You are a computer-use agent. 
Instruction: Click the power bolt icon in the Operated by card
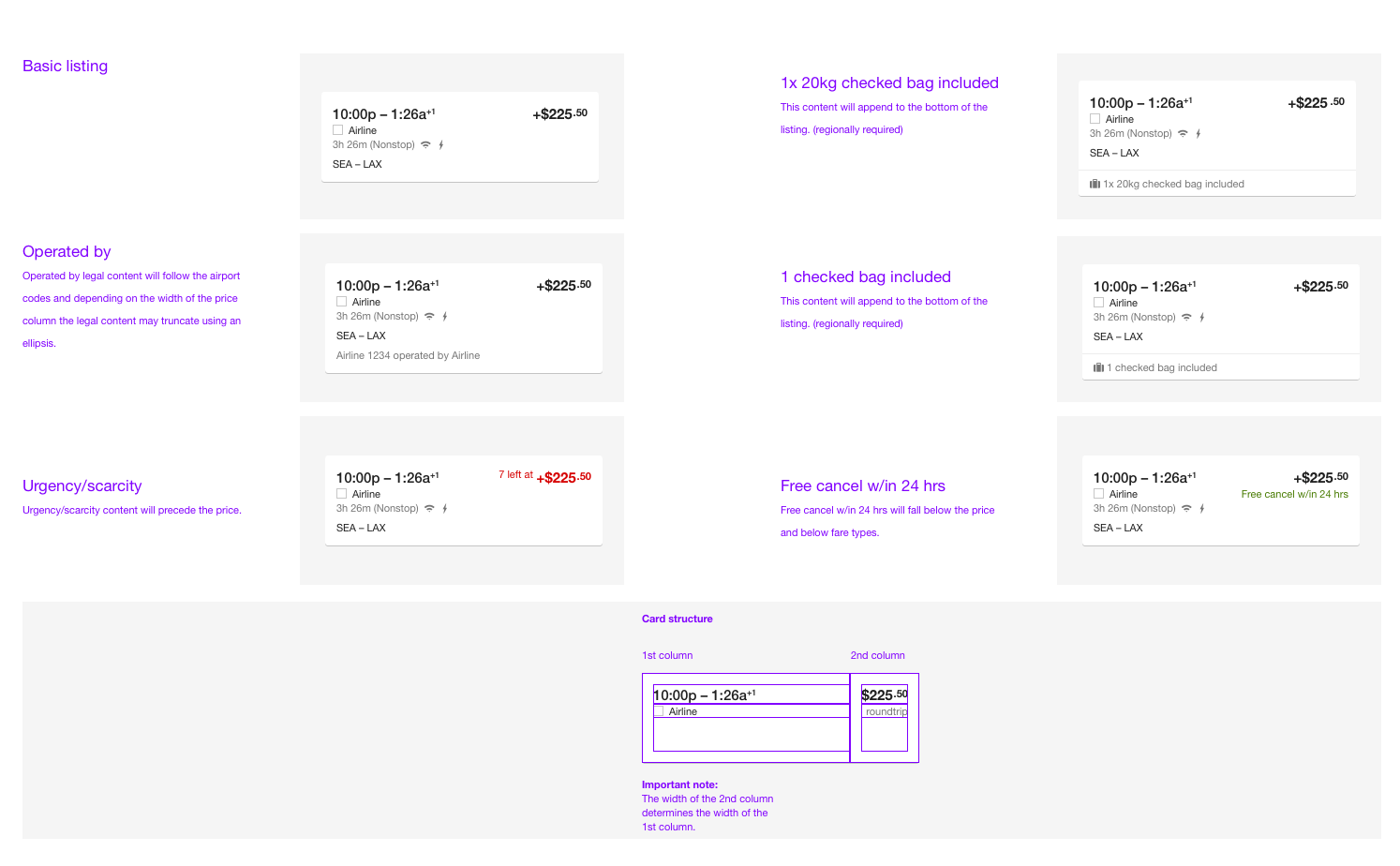click(444, 316)
